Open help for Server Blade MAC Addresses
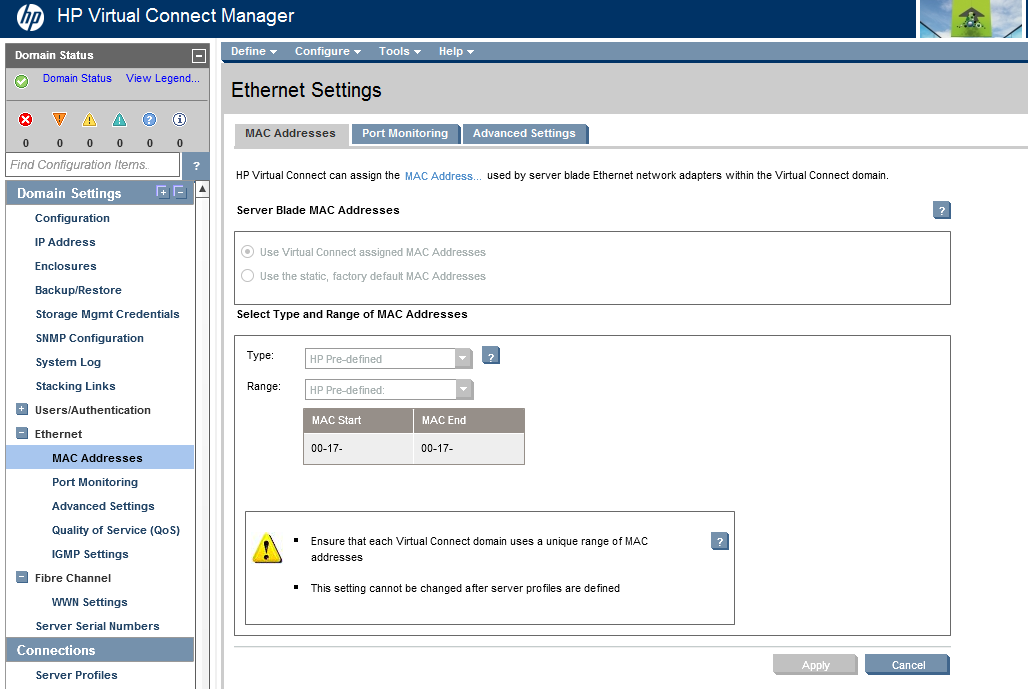This screenshot has width=1028, height=689. pos(941,210)
